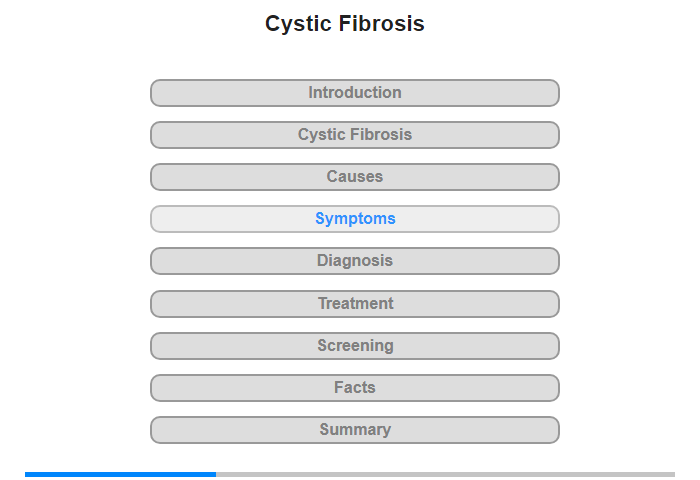Screen dimensions: 700x480
Task: Choose Treatment in the section list
Action: coord(355,303)
